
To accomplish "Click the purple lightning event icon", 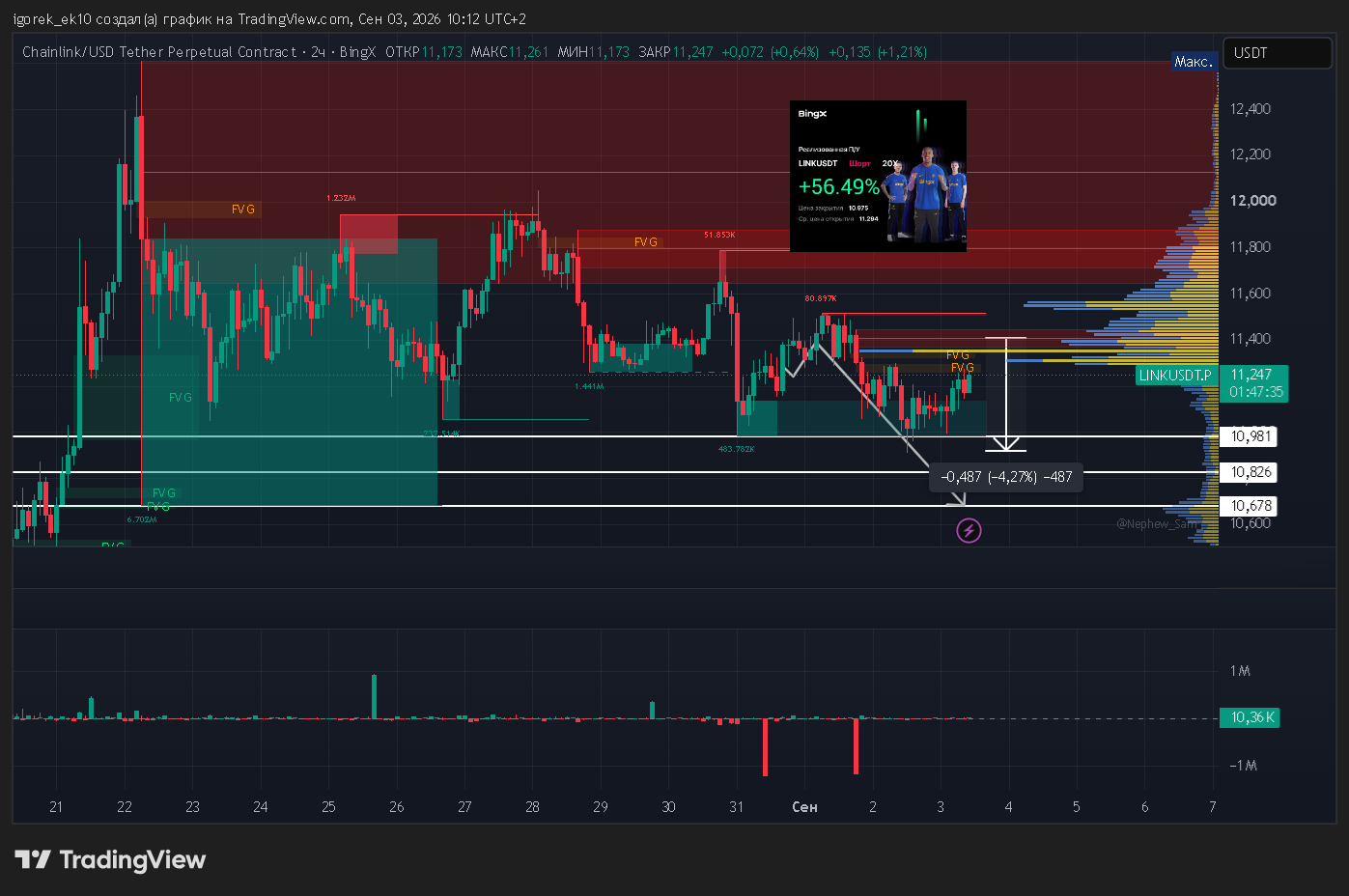I will (969, 530).
